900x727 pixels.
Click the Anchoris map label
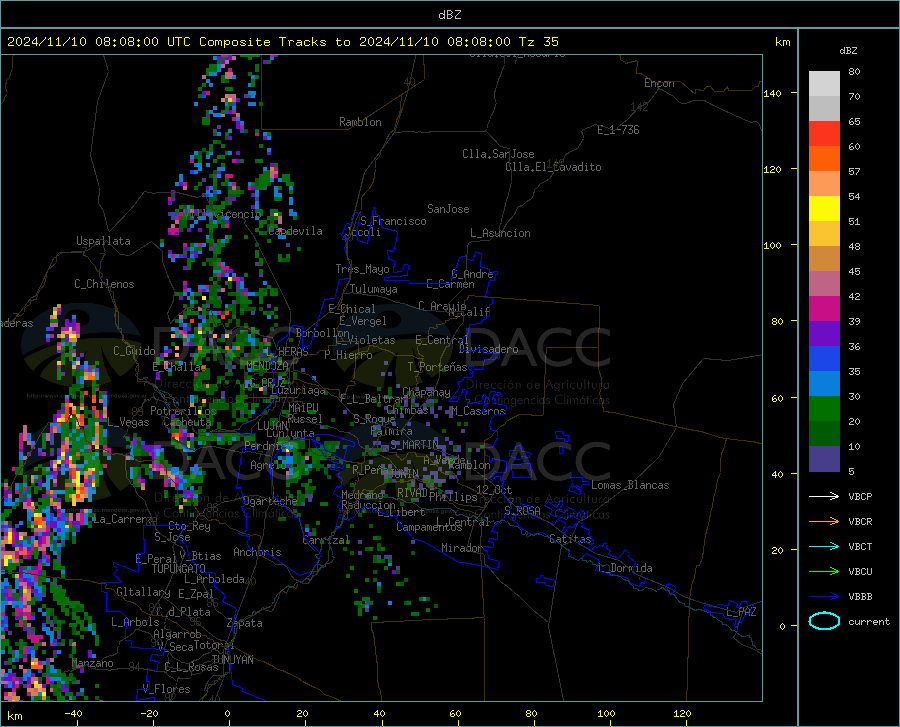(x=257, y=552)
